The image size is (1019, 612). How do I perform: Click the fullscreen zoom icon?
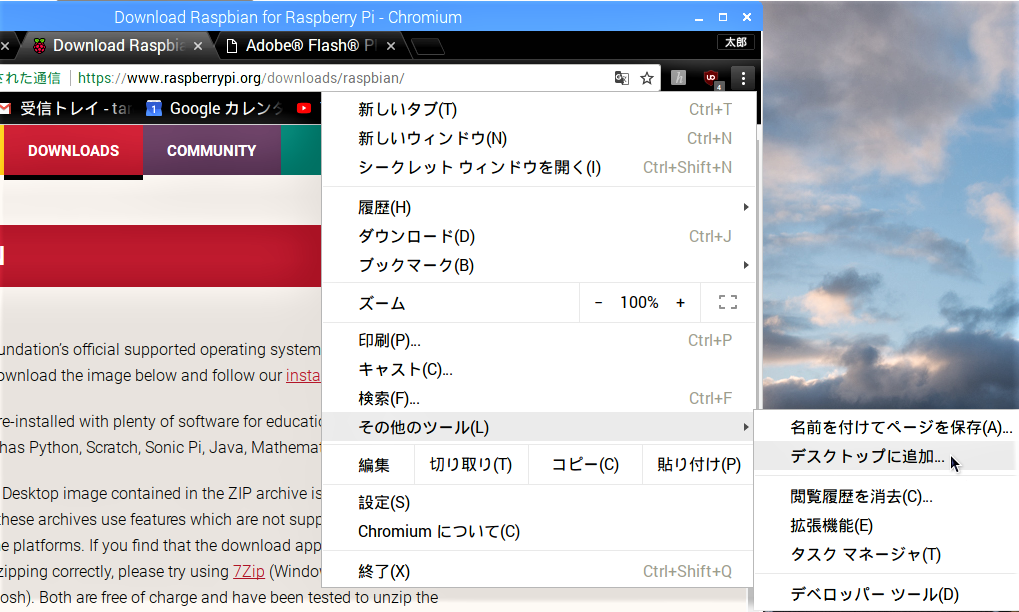(728, 302)
